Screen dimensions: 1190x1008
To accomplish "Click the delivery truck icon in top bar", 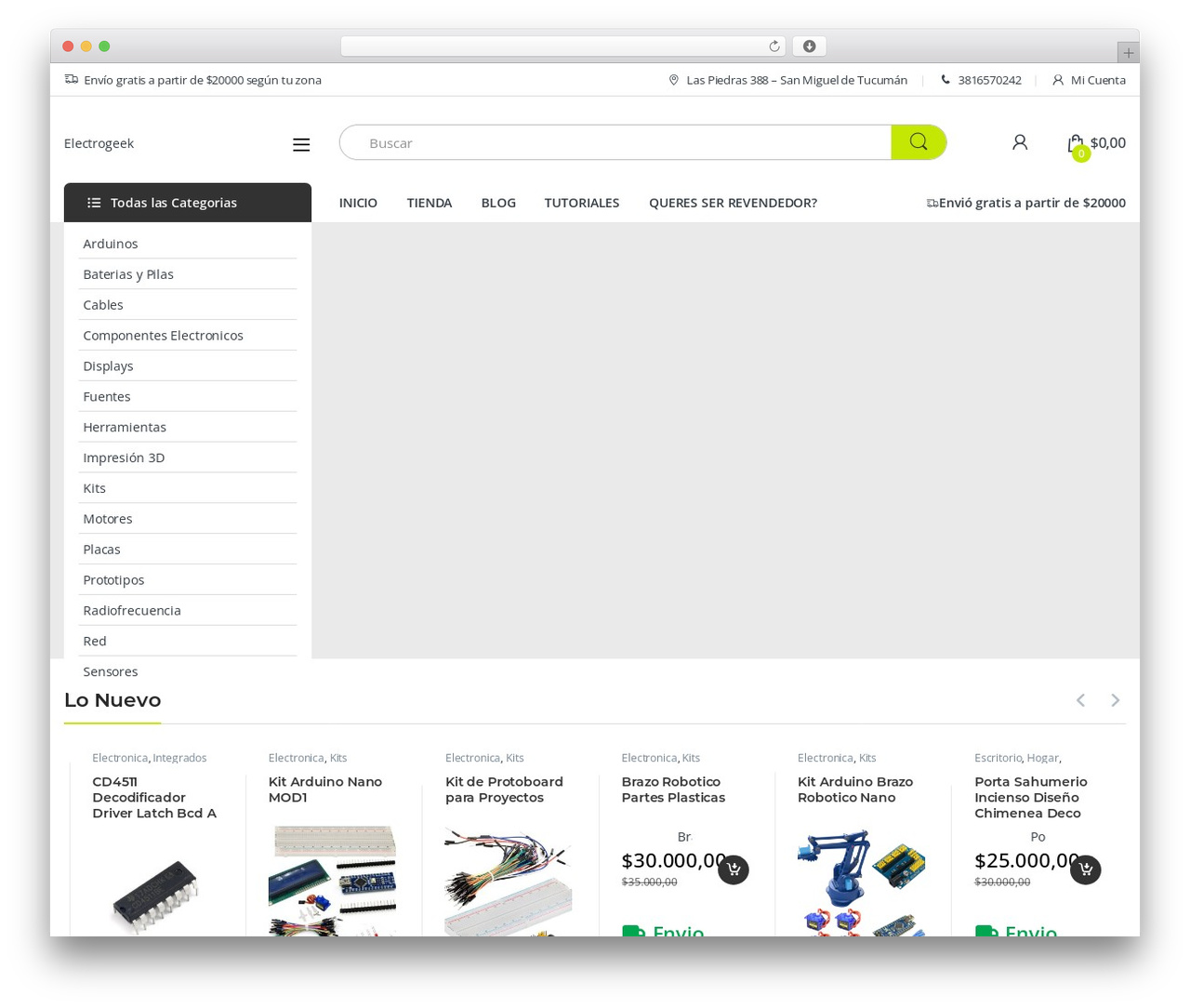I will click(x=72, y=79).
